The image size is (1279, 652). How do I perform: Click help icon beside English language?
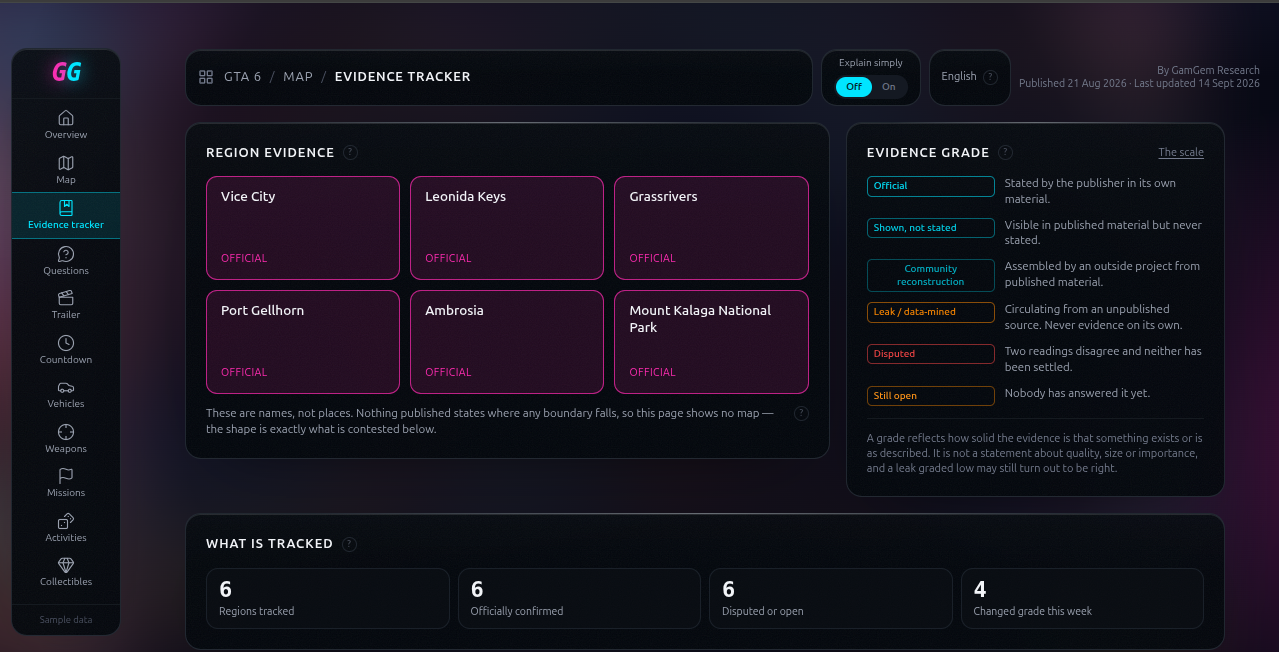tap(990, 77)
